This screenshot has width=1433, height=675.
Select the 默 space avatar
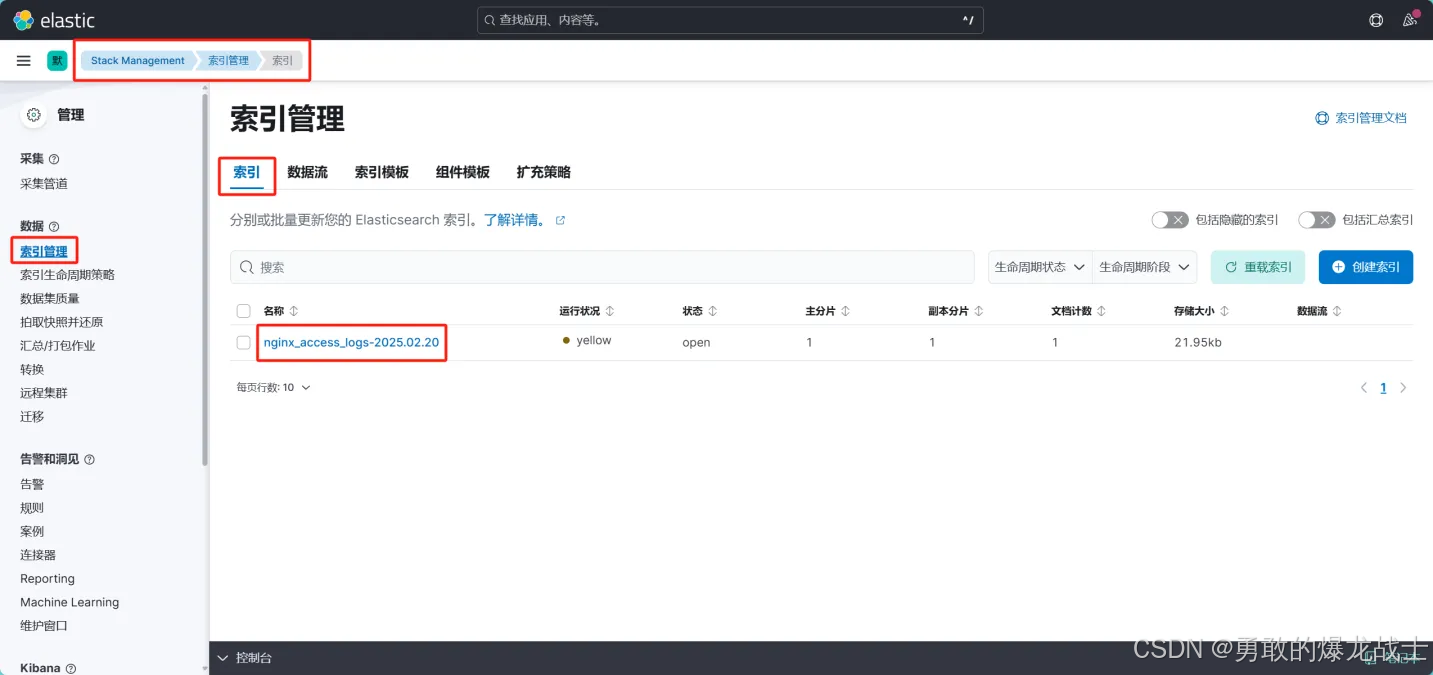coord(57,60)
